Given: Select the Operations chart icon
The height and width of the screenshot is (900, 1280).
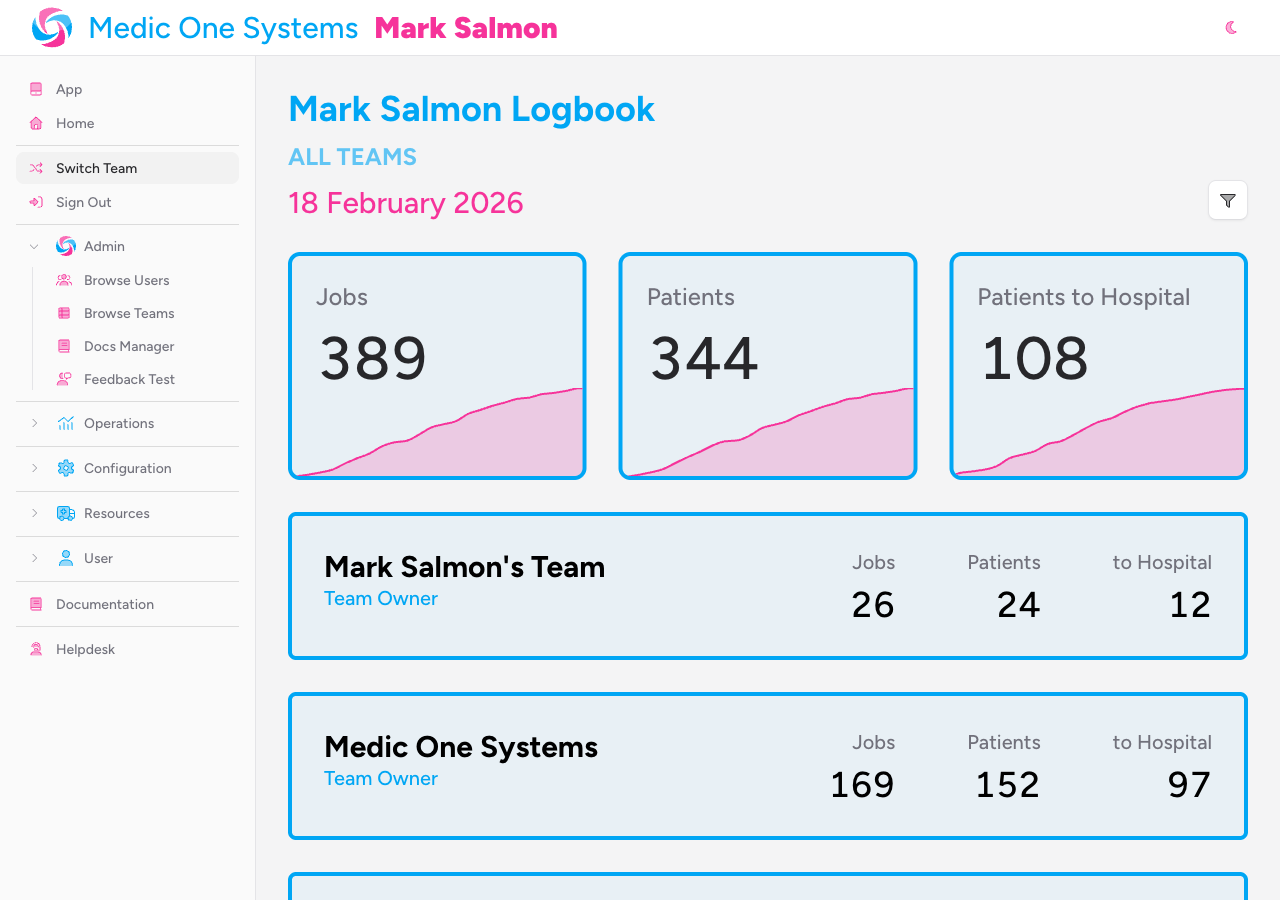Looking at the screenshot, I should pyautogui.click(x=64, y=423).
